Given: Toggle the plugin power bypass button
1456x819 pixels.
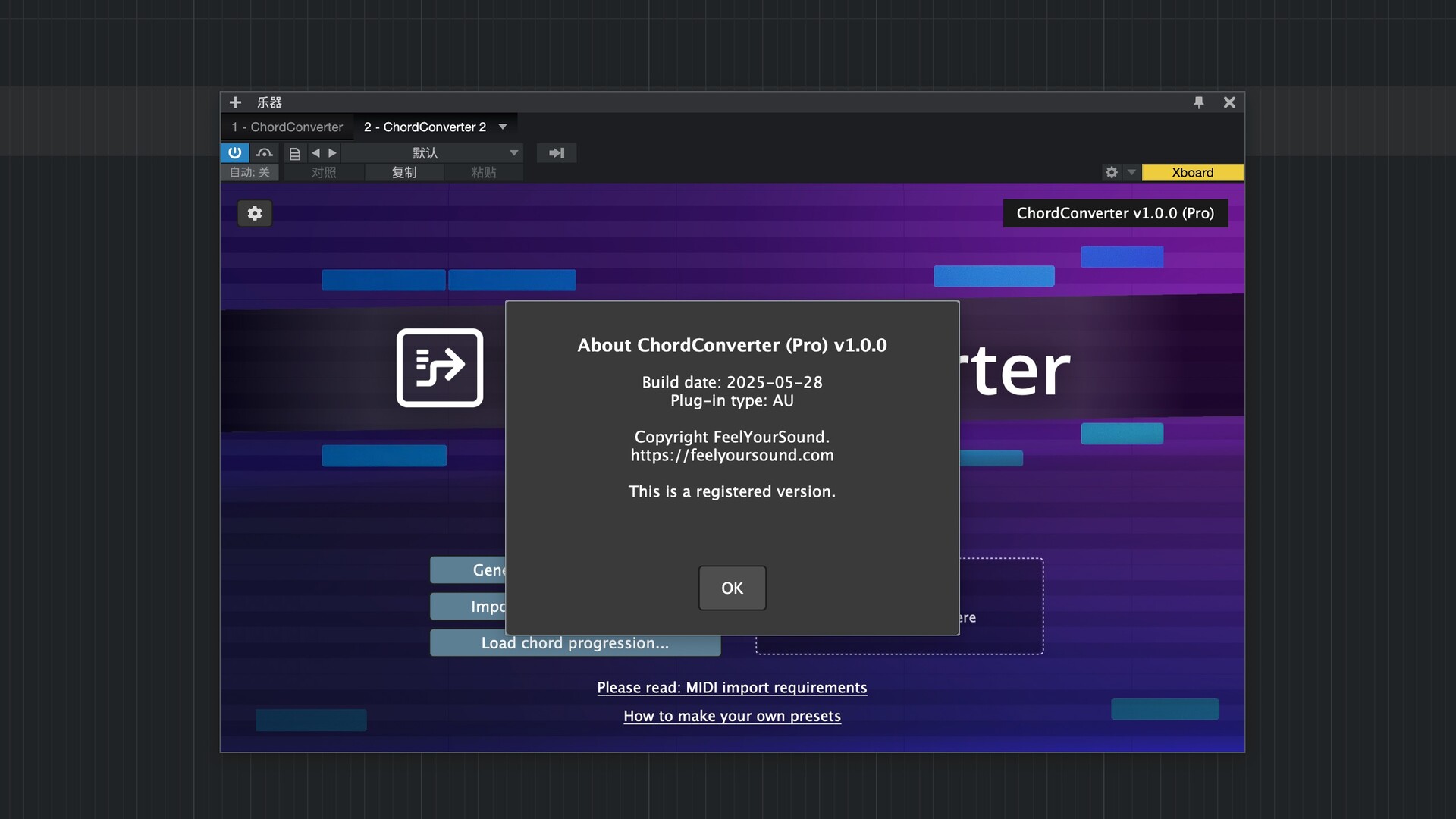Looking at the screenshot, I should [234, 152].
